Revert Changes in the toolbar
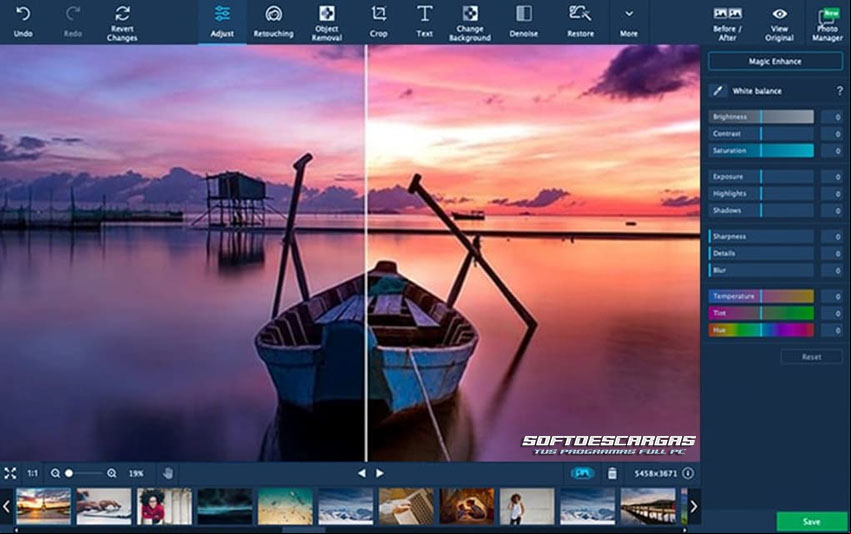 click(122, 23)
